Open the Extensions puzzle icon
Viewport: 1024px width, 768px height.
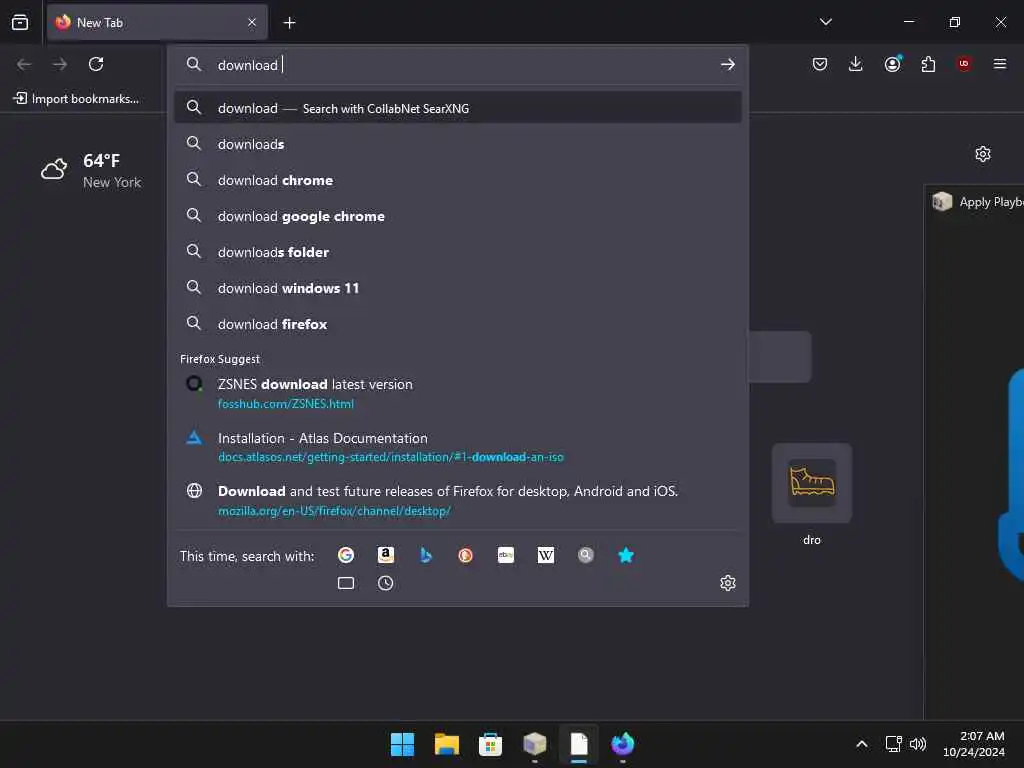coord(928,64)
